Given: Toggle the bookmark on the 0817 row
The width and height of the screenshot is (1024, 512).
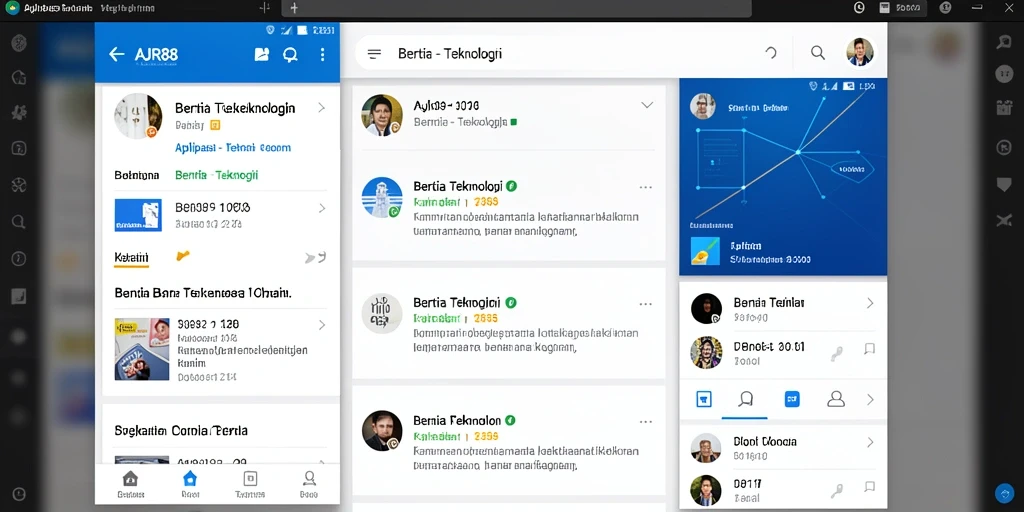Looking at the screenshot, I should pyautogui.click(x=869, y=487).
